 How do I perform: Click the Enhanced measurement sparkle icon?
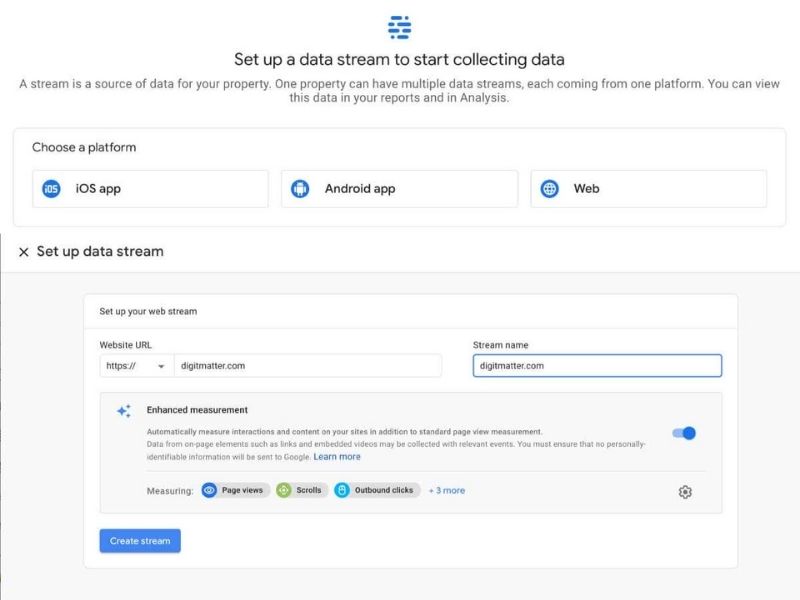coord(124,411)
